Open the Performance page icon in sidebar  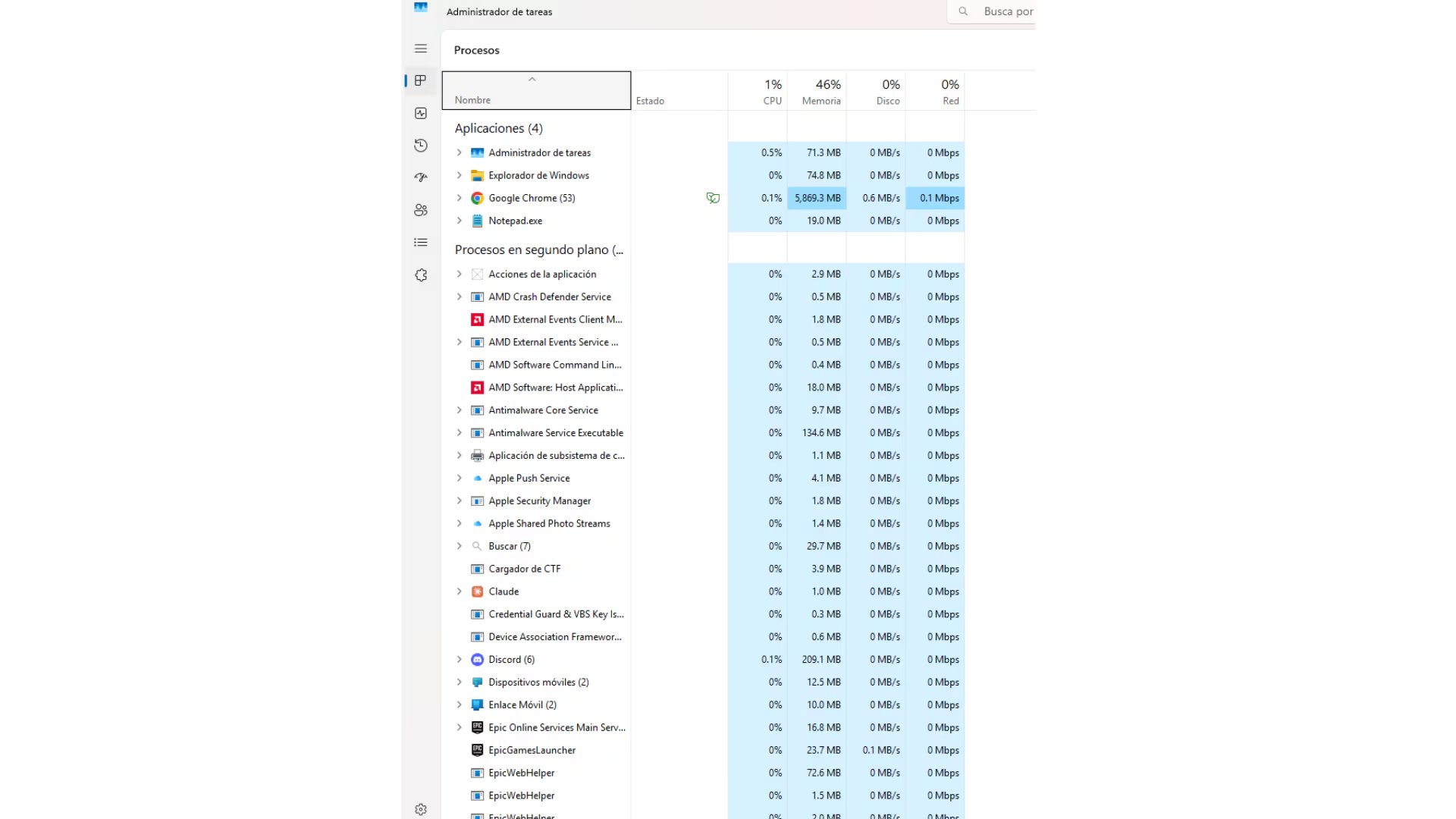click(421, 113)
